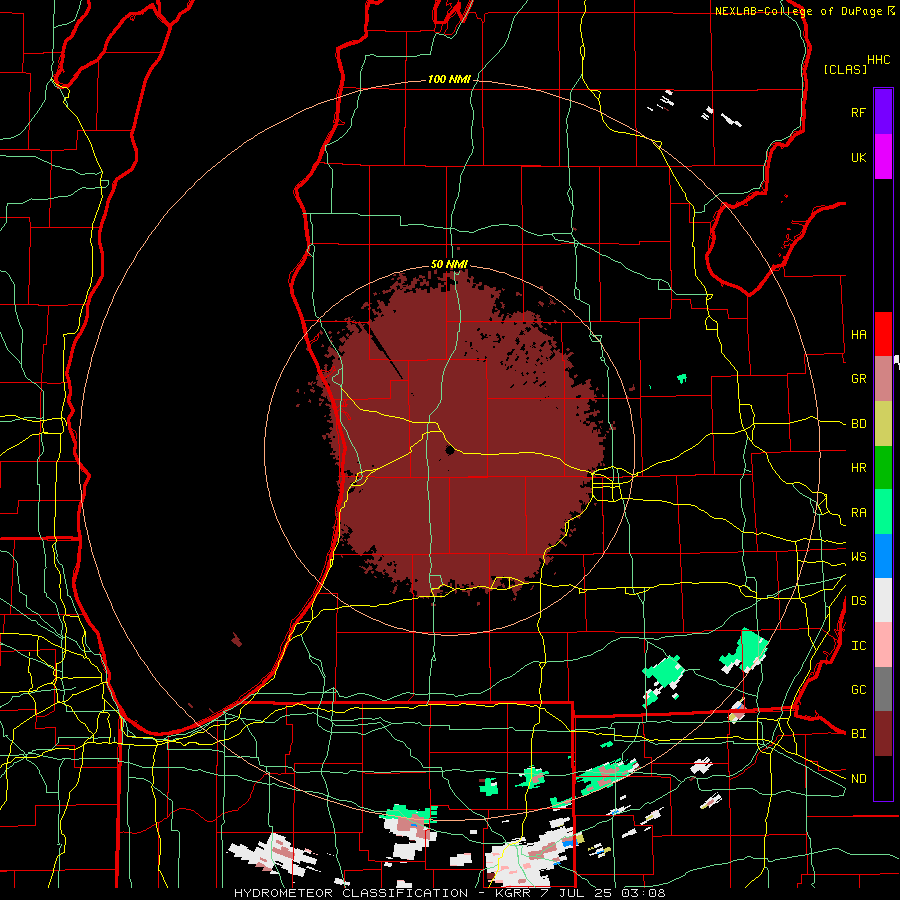The height and width of the screenshot is (900, 900).
Task: Click the RF purple legend color block
Action: (x=883, y=112)
